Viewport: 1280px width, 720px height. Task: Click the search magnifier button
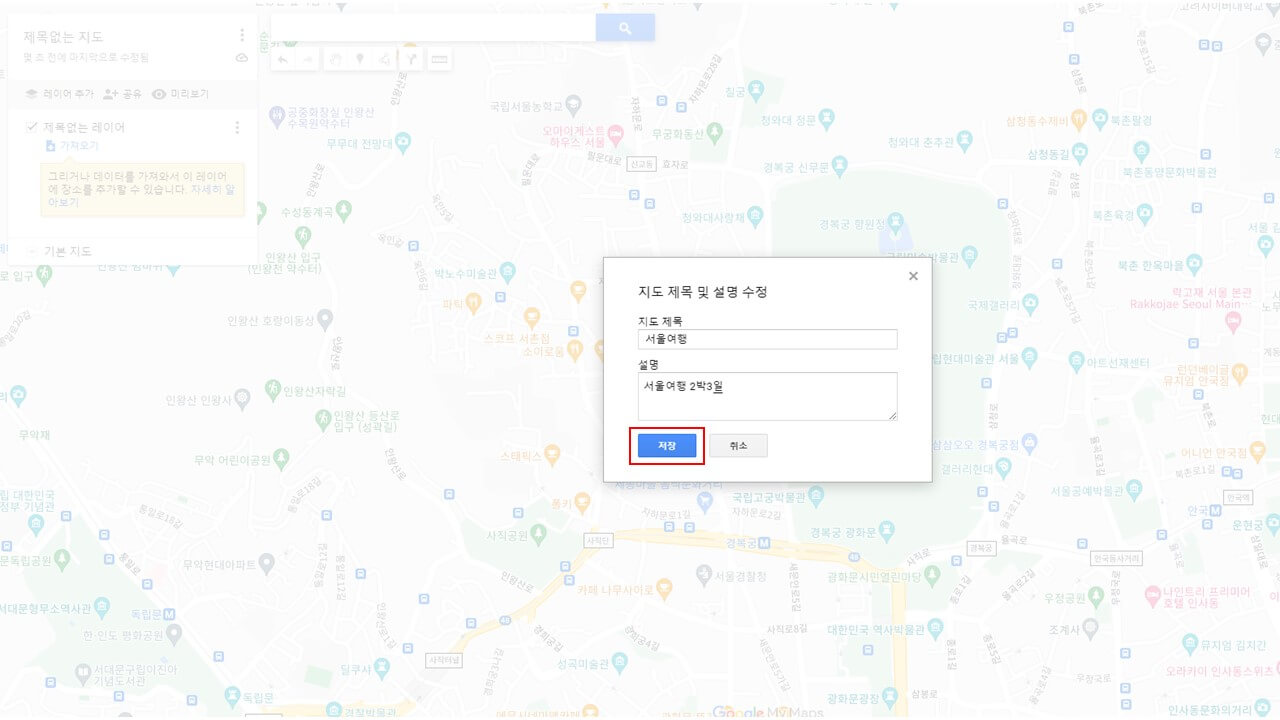625,28
